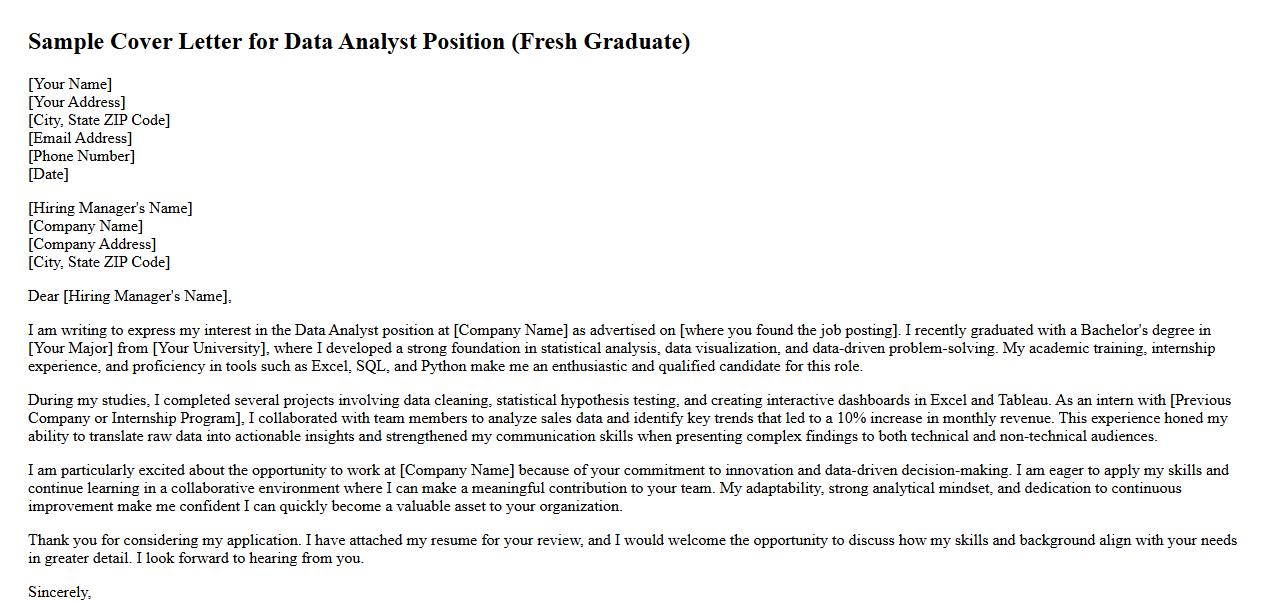Click the standalone [Company Name] address line
This screenshot has height=601, width=1278.
click(x=85, y=226)
